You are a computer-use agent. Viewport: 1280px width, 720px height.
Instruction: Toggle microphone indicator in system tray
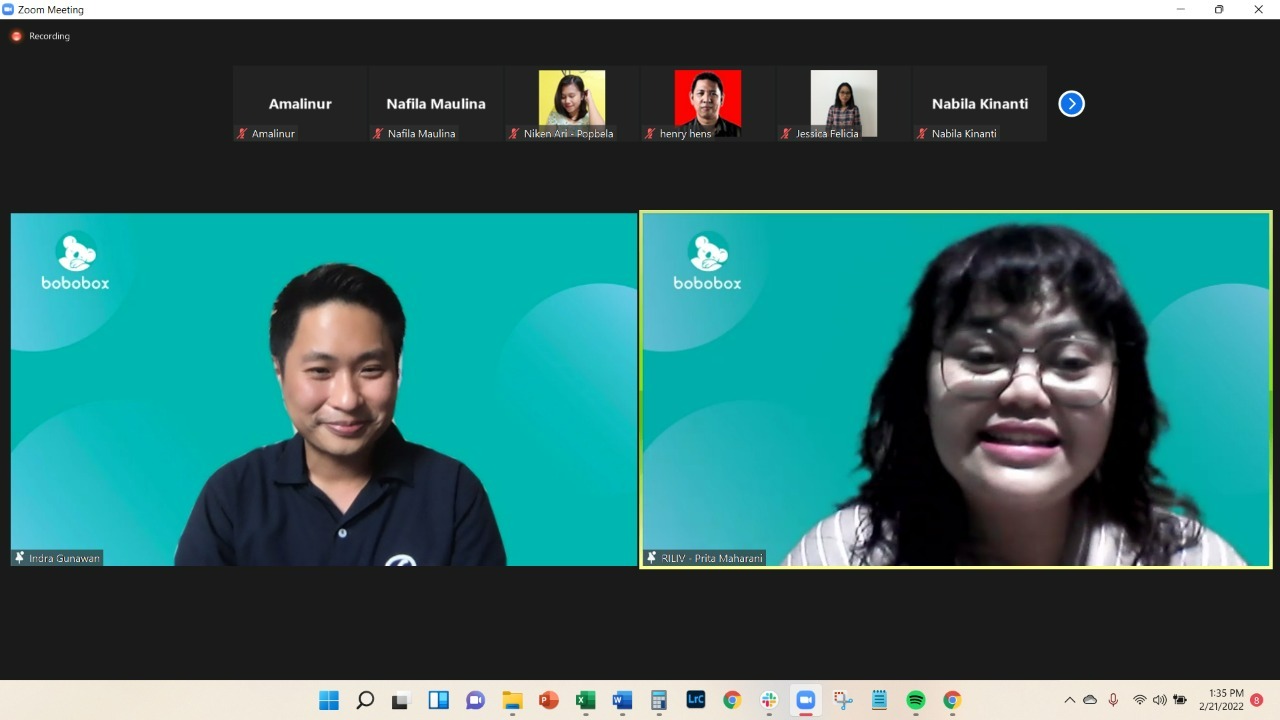coord(1113,700)
